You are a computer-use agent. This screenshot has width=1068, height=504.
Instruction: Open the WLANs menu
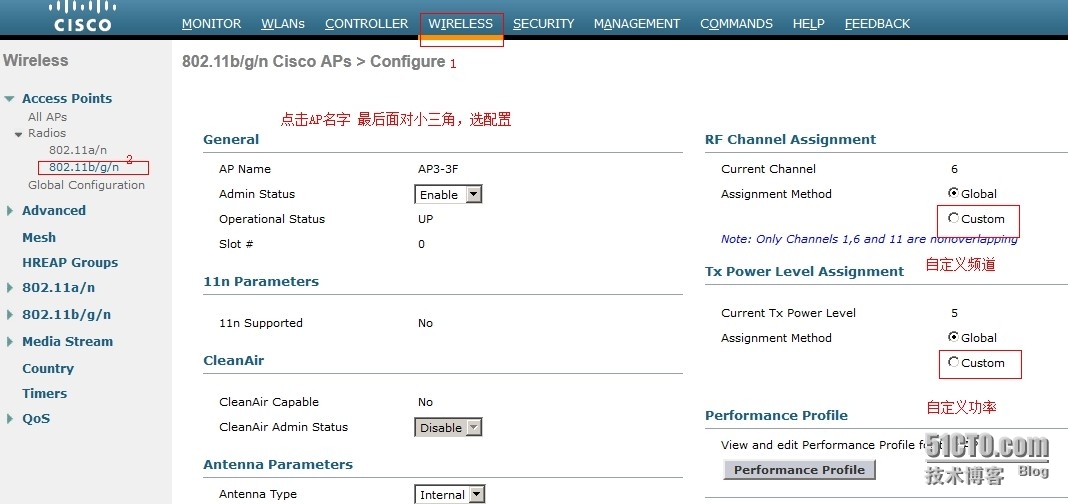(x=283, y=24)
